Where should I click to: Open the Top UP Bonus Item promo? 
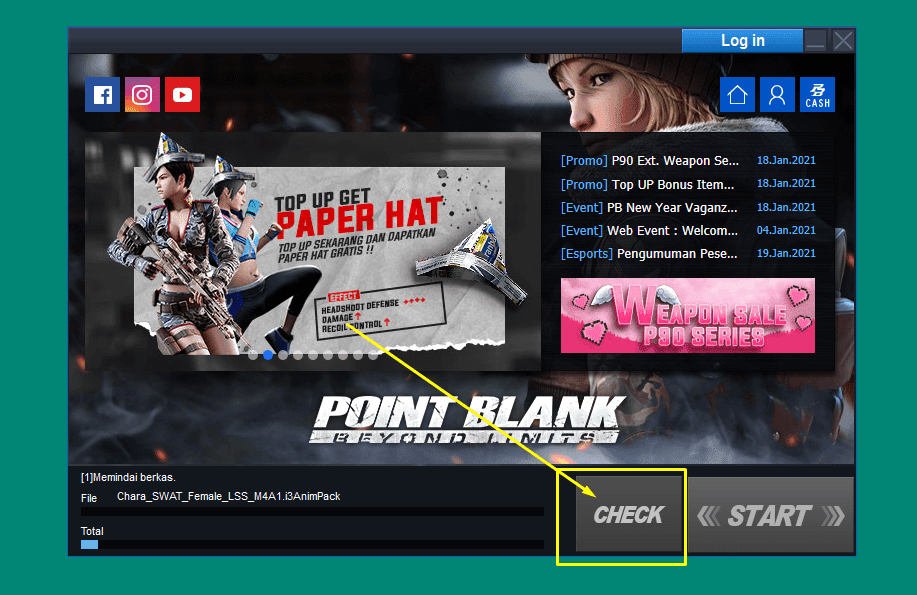tap(647, 184)
